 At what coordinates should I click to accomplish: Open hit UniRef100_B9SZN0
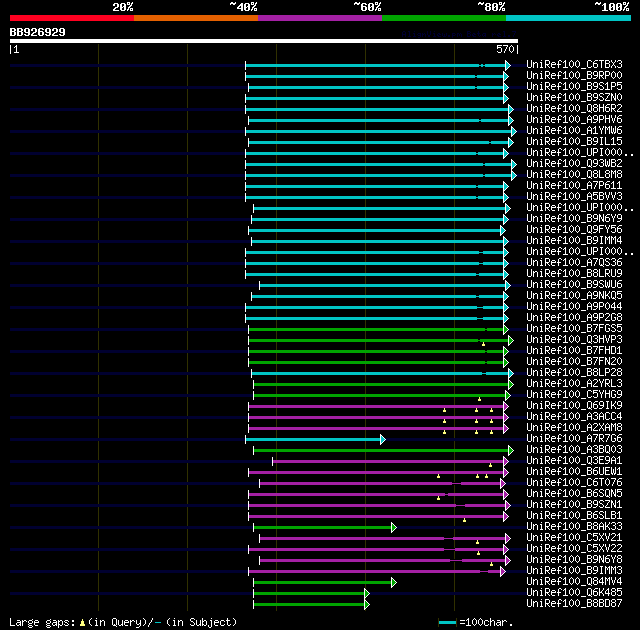574,98
